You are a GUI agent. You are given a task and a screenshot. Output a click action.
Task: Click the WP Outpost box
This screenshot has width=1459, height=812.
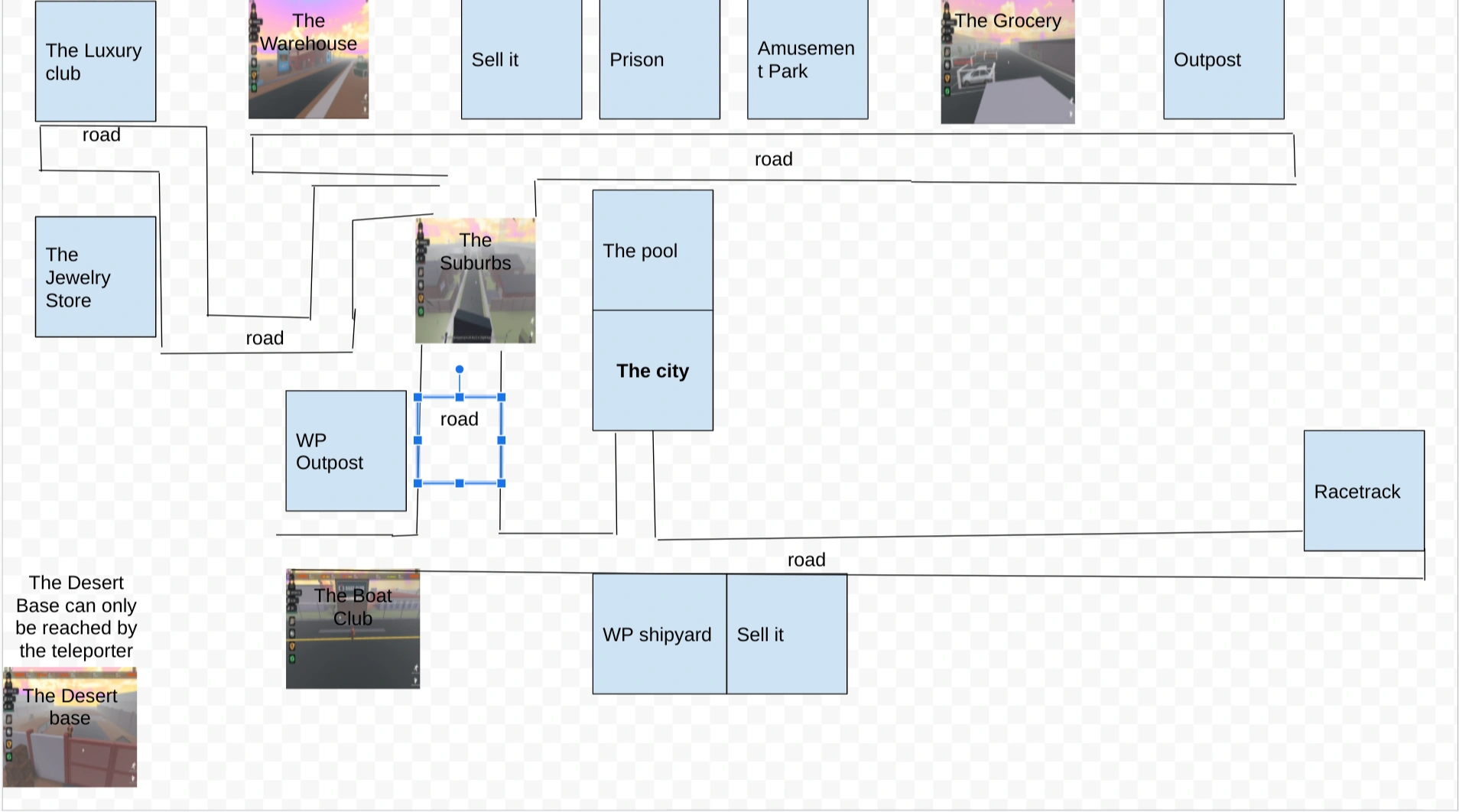click(x=346, y=451)
